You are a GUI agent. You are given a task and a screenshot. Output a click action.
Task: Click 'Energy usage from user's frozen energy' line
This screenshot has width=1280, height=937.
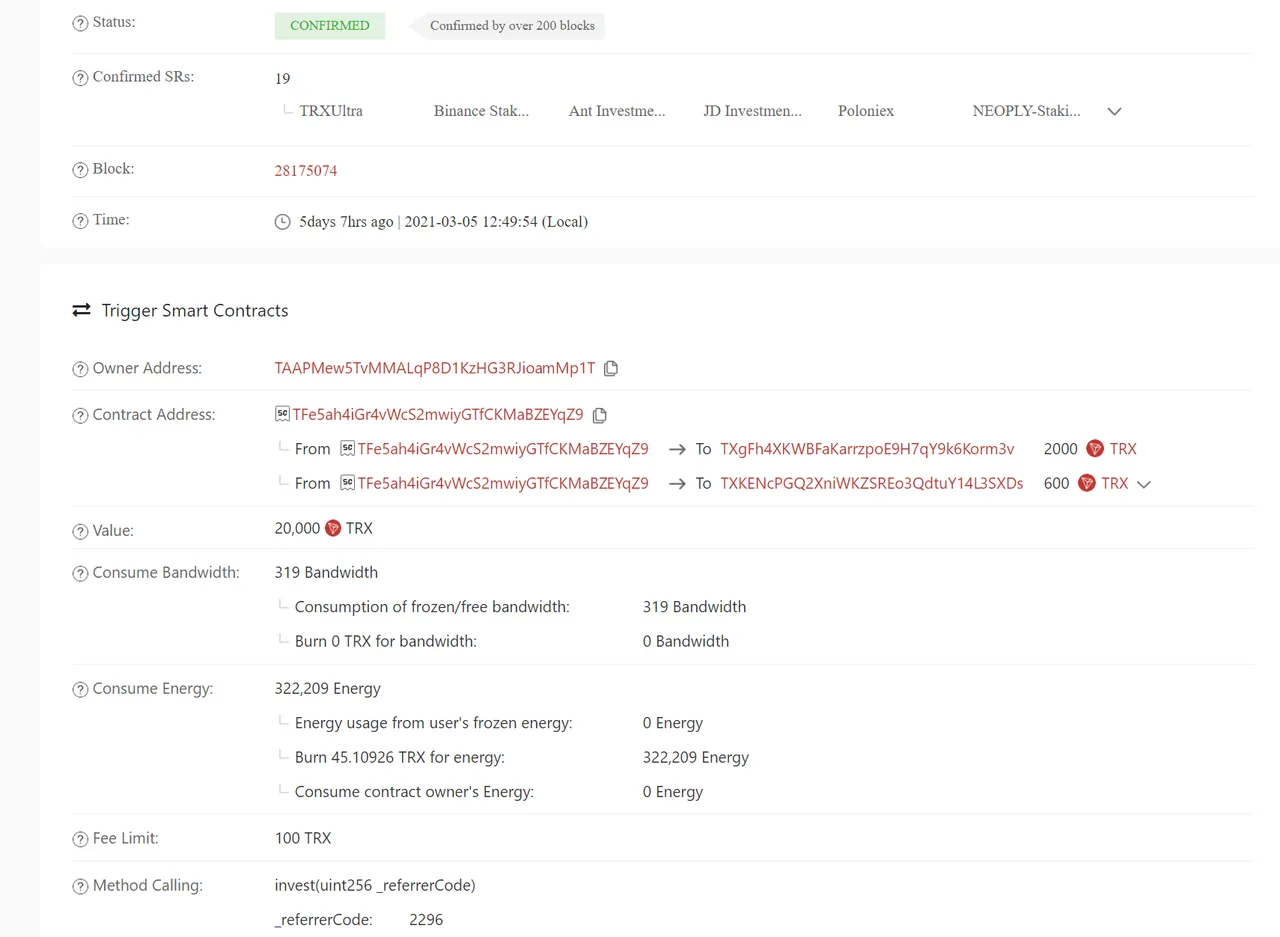[434, 722]
